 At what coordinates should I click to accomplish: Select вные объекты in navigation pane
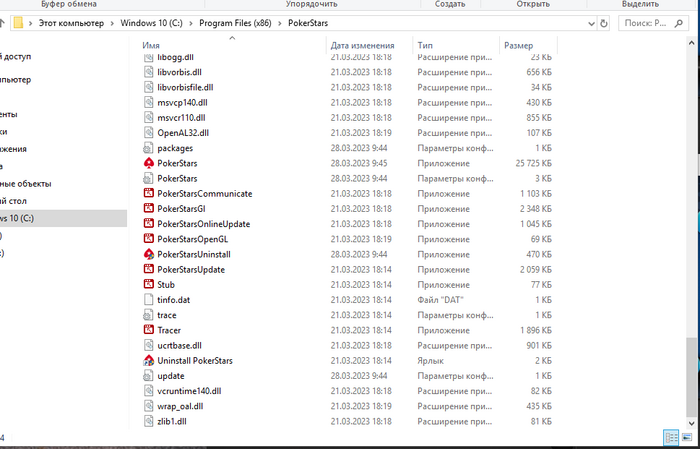[x=26, y=183]
